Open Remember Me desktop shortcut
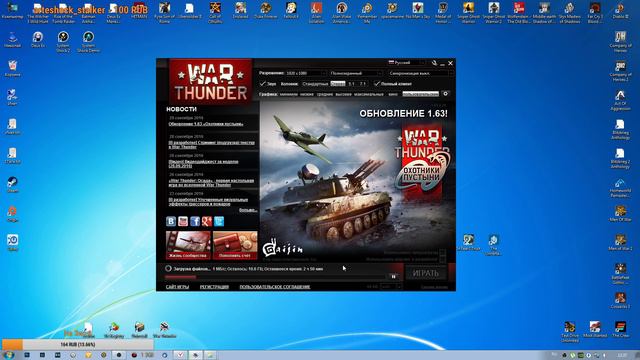640x360 pixels. [367, 12]
